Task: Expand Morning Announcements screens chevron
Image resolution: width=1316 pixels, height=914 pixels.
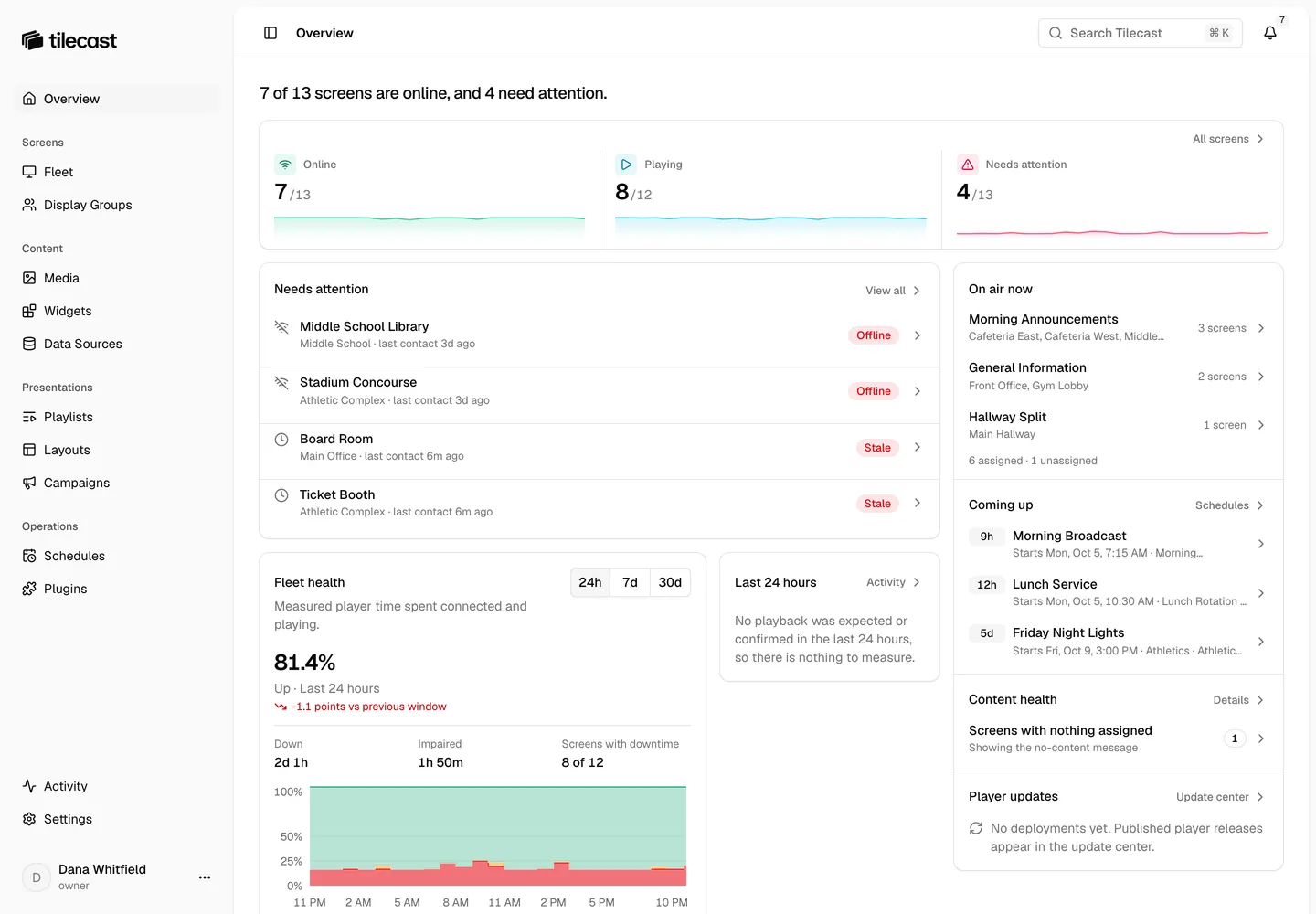Action: (x=1261, y=328)
